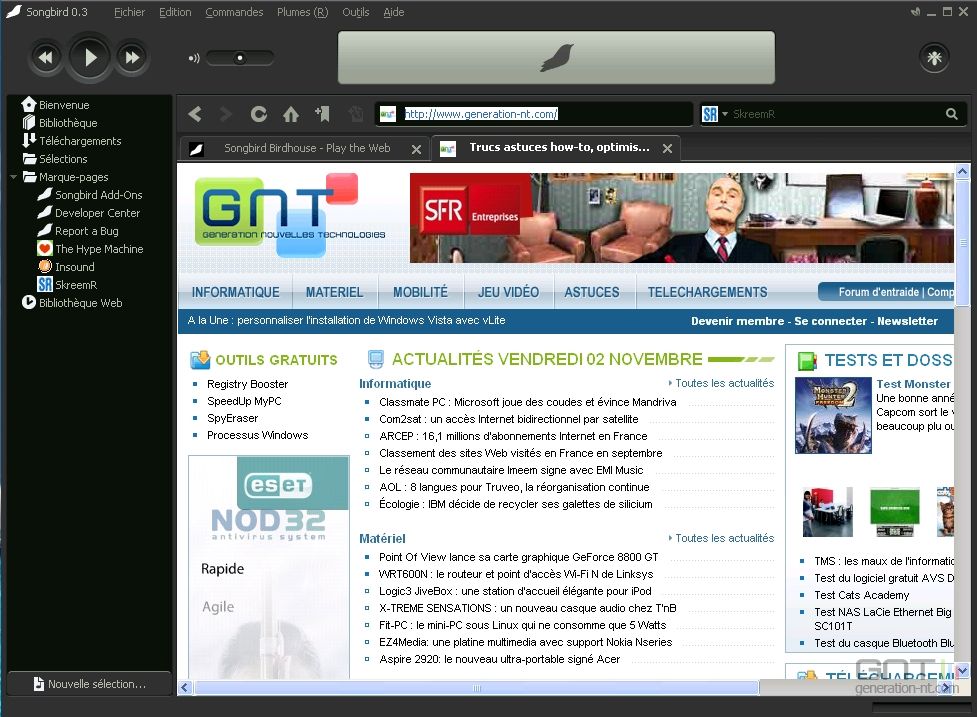Click the SFR Entreprises banner ad
The height and width of the screenshot is (717, 977).
(x=682, y=217)
